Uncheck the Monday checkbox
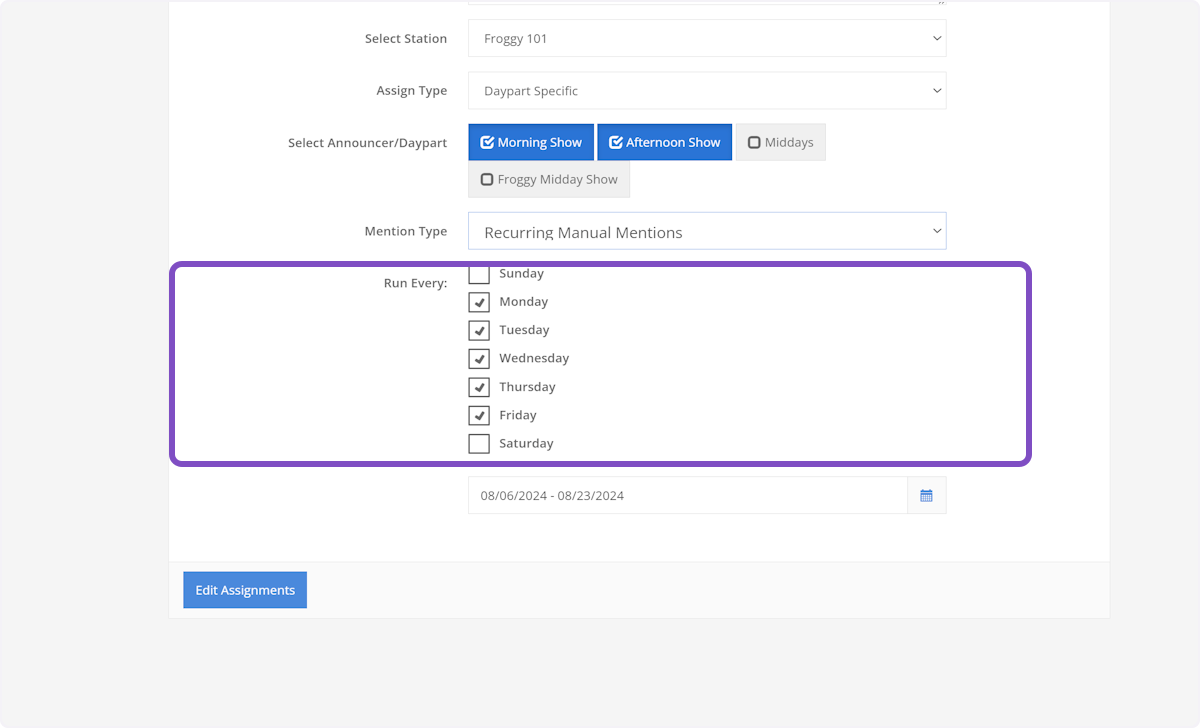This screenshot has height=728, width=1200. tap(479, 302)
